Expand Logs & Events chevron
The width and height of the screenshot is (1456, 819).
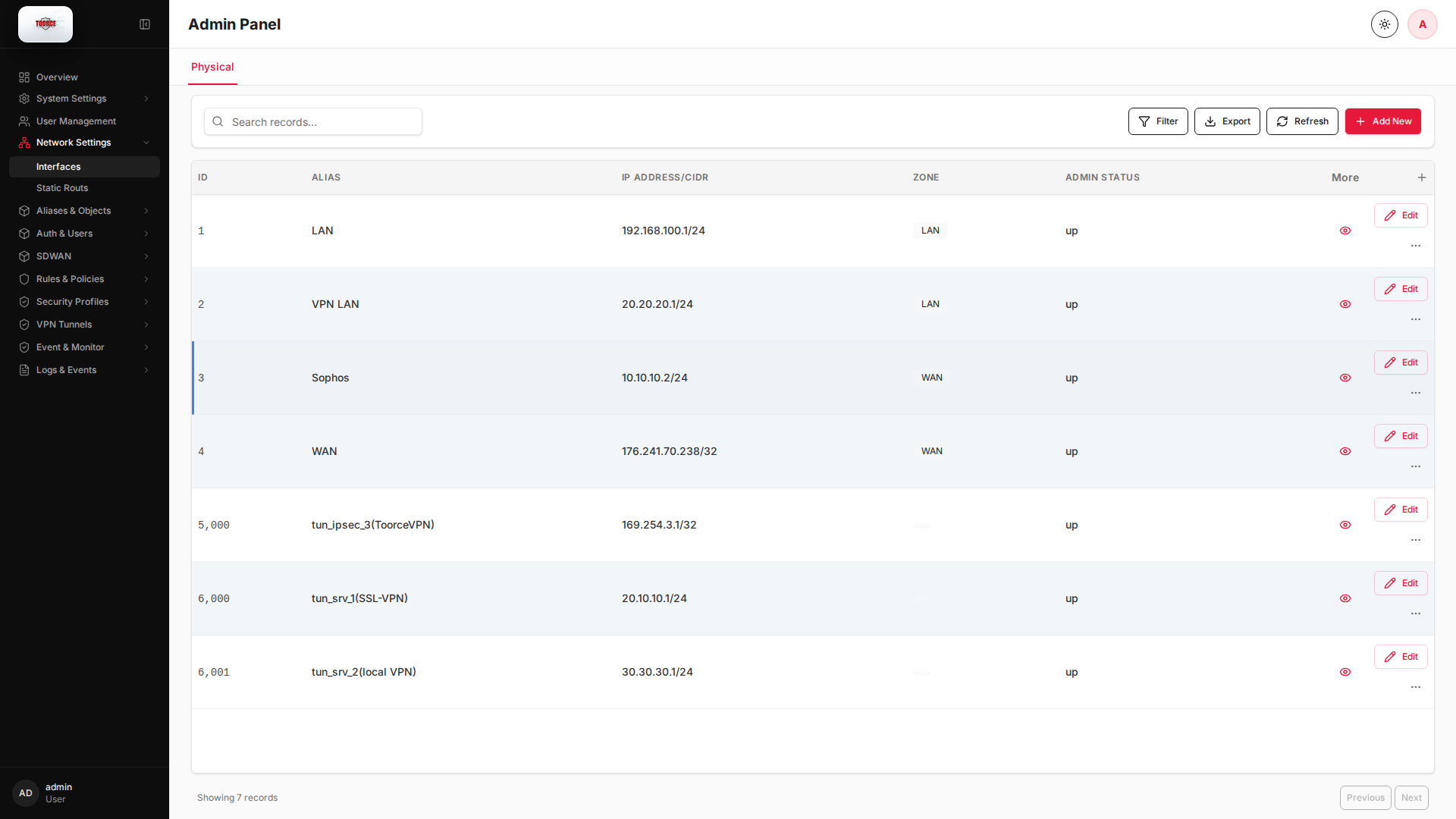146,370
